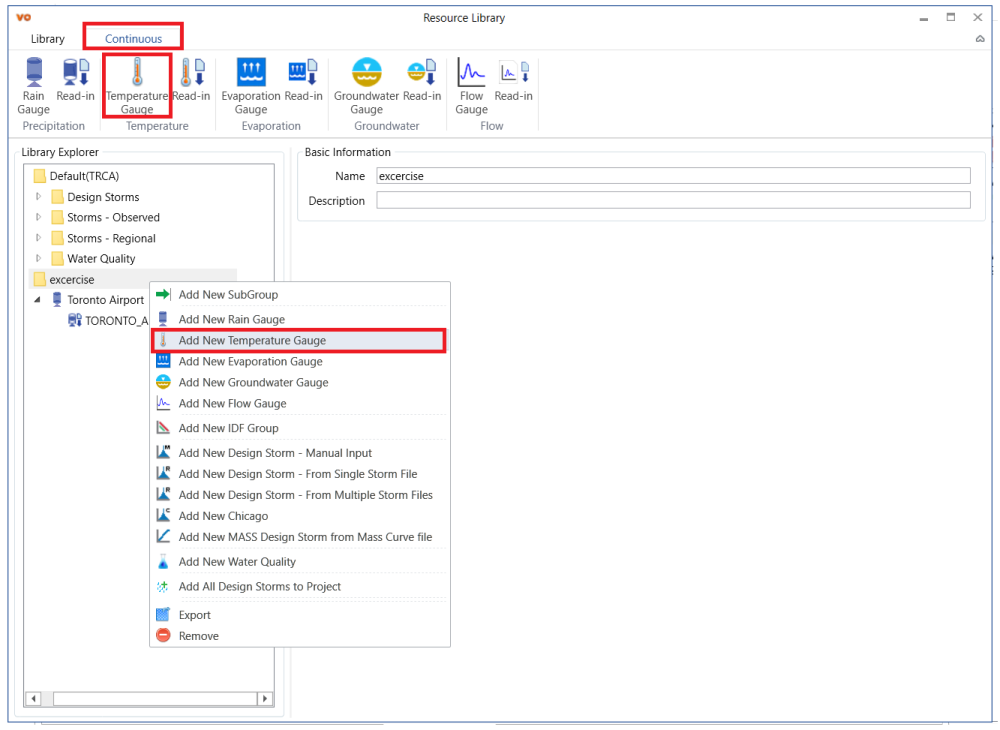This screenshot has width=1000, height=730.
Task: Select the Storms - Regional tree item
Action: [x=112, y=238]
